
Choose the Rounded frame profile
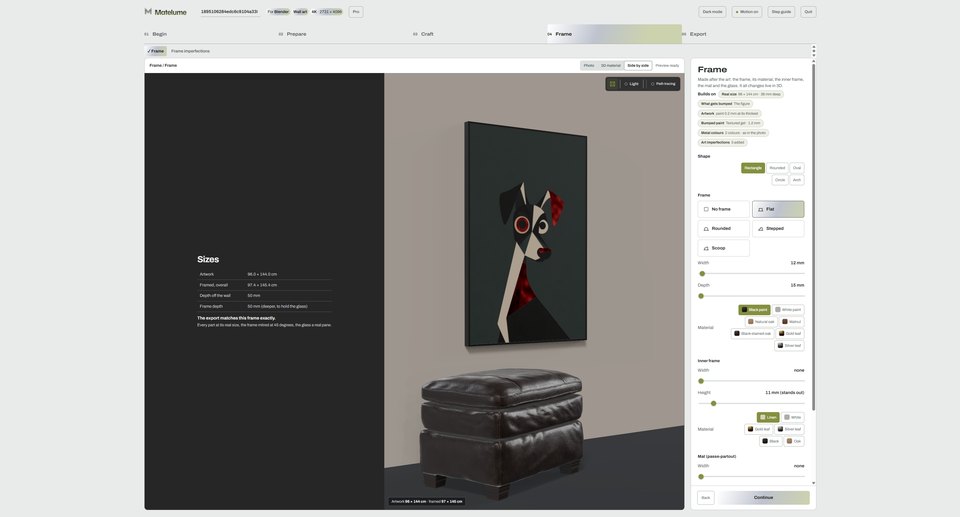[x=723, y=228]
